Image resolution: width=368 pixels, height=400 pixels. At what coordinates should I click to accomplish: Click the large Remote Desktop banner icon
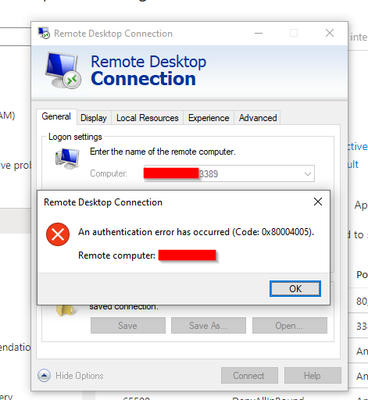tap(63, 70)
